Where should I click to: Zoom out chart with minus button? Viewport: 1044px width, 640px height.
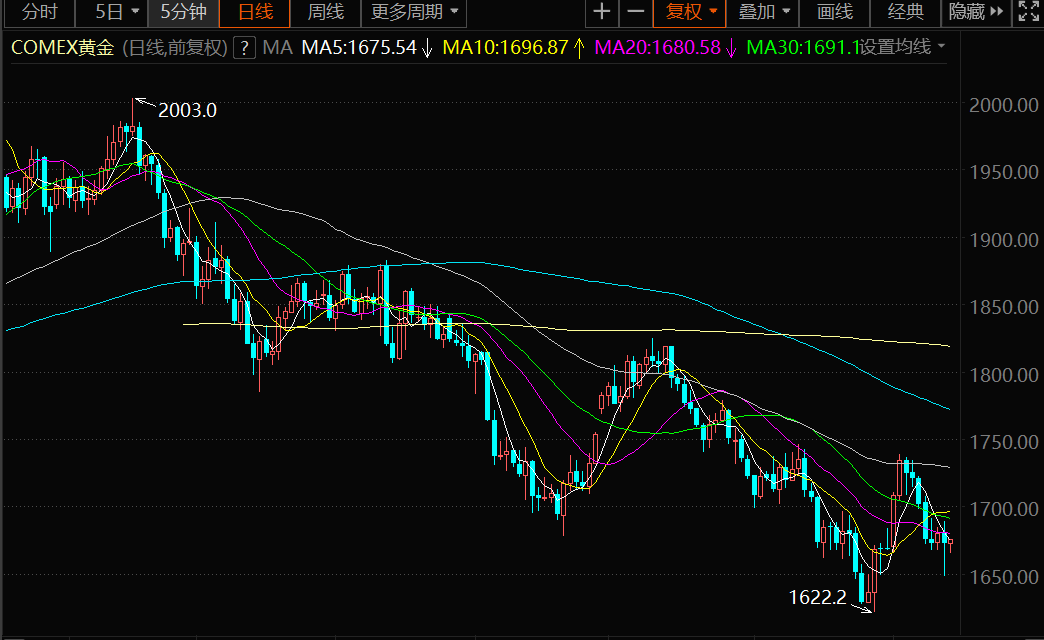(636, 12)
